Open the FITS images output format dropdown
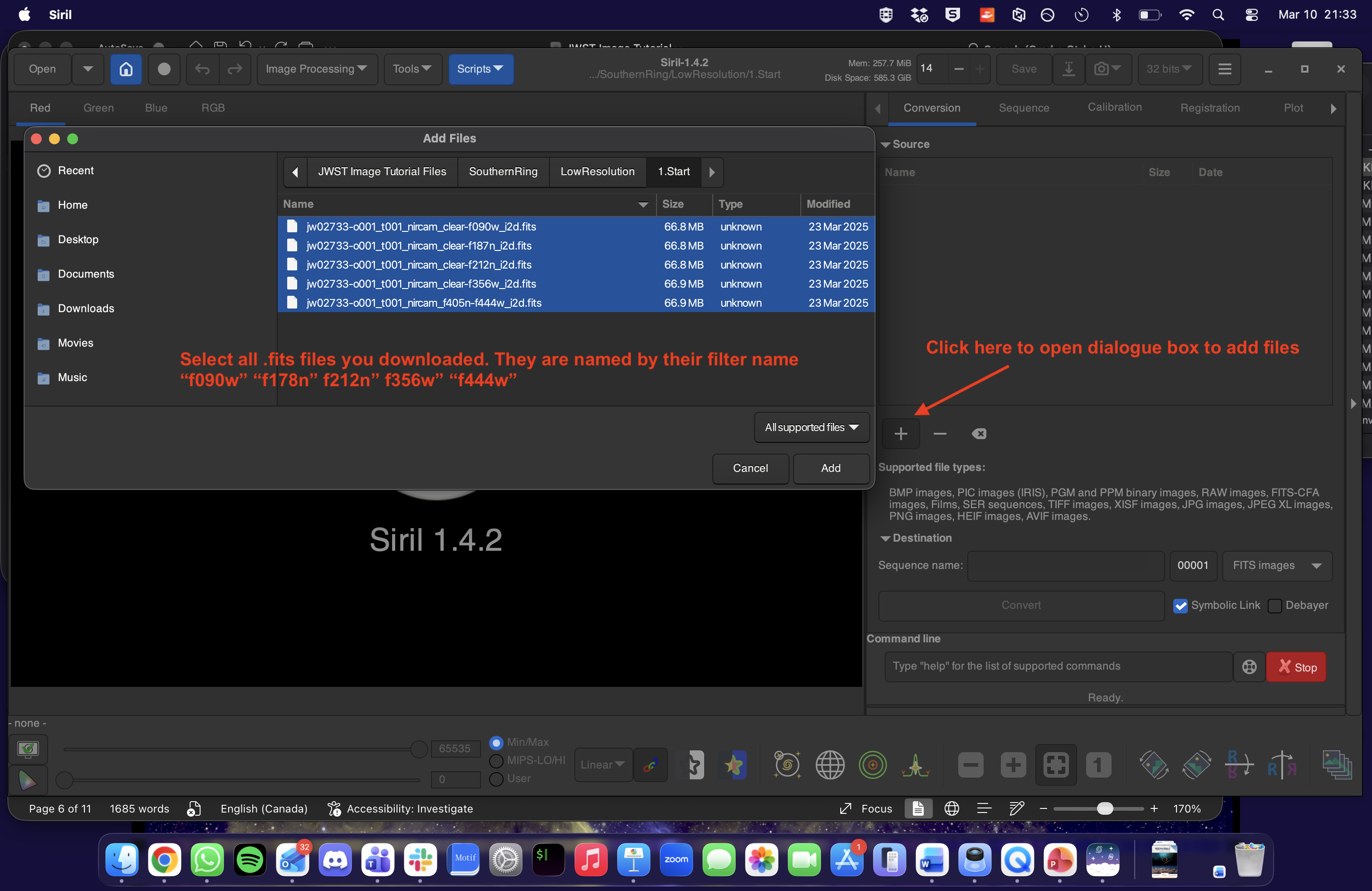This screenshot has height=891, width=1372. pos(1276,565)
